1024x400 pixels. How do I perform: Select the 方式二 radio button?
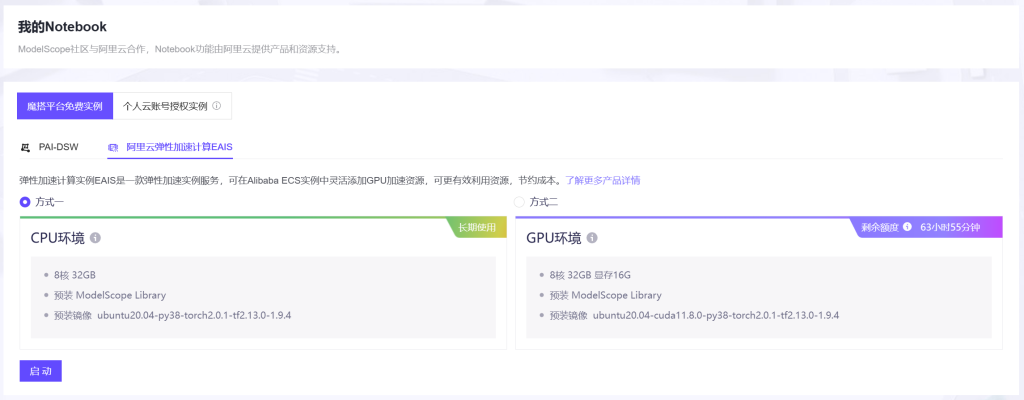point(519,202)
